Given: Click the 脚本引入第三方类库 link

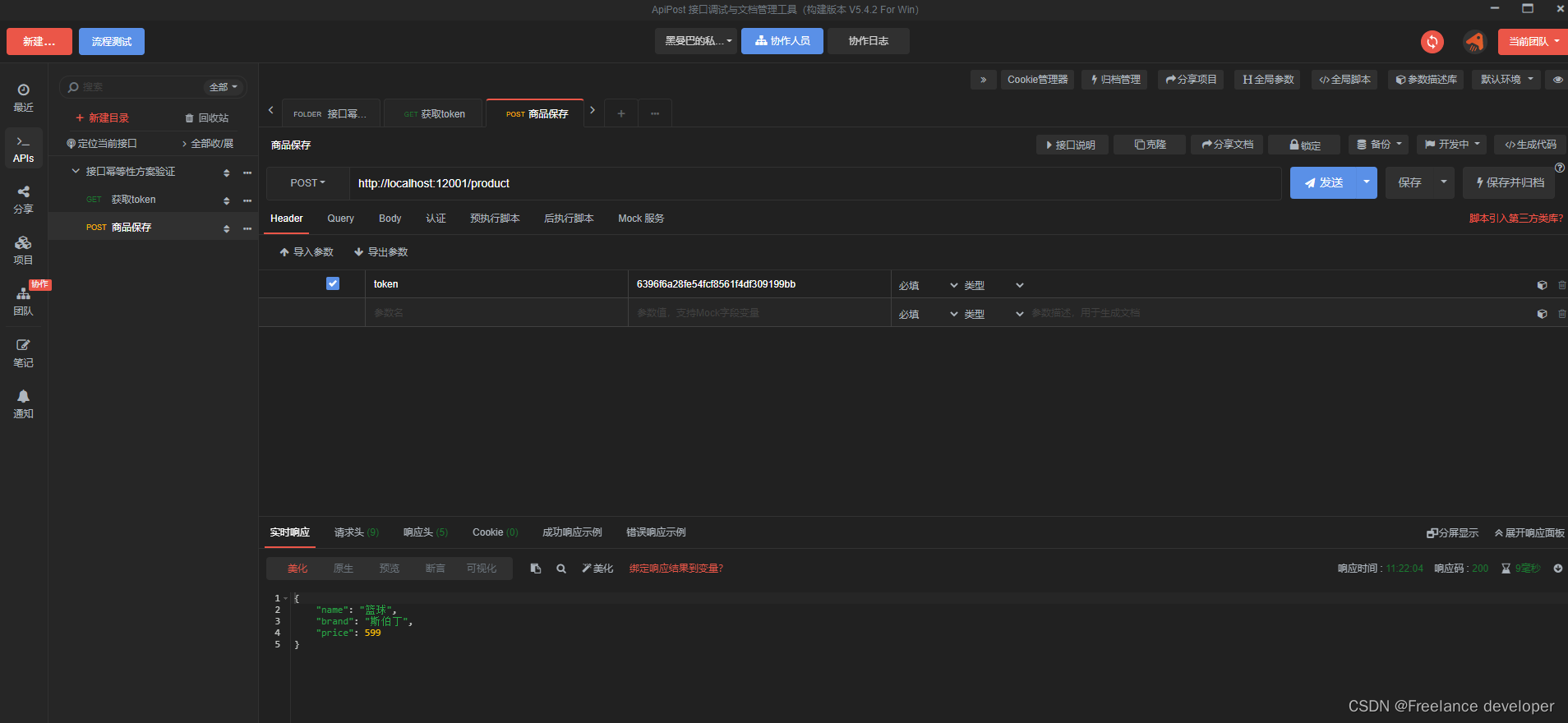Looking at the screenshot, I should [1516, 219].
